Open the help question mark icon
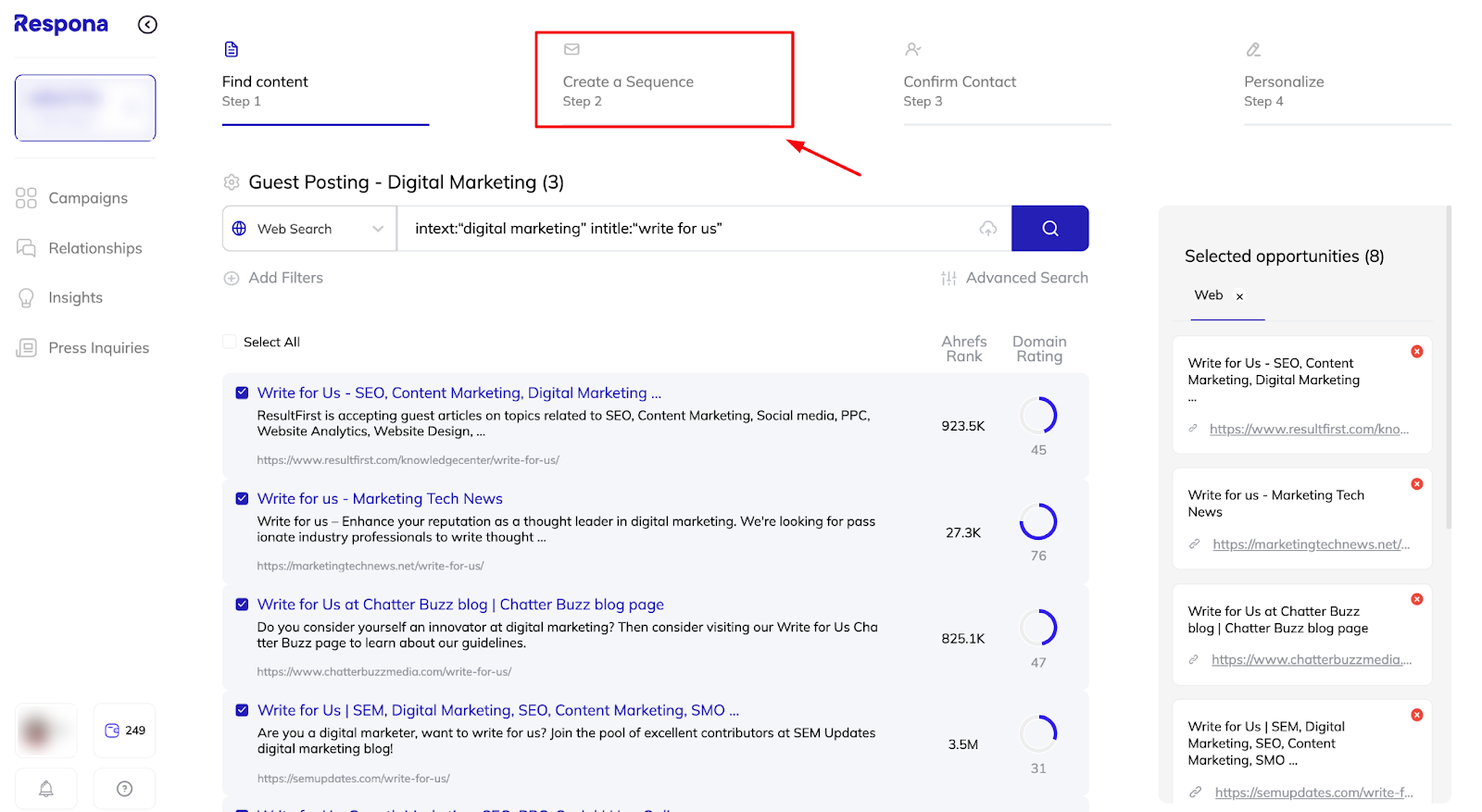 (125, 789)
